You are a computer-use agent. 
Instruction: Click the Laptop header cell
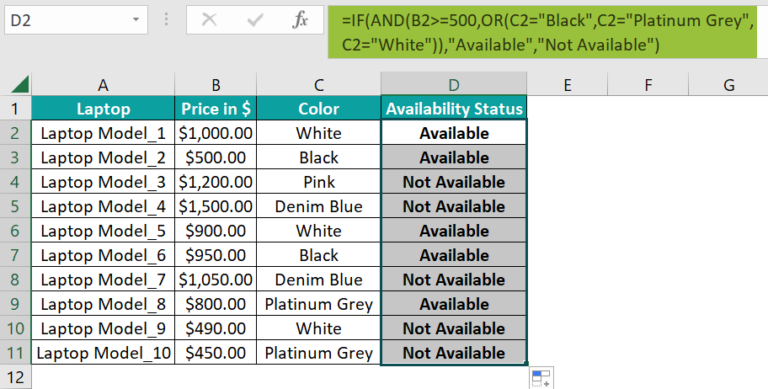tap(103, 108)
